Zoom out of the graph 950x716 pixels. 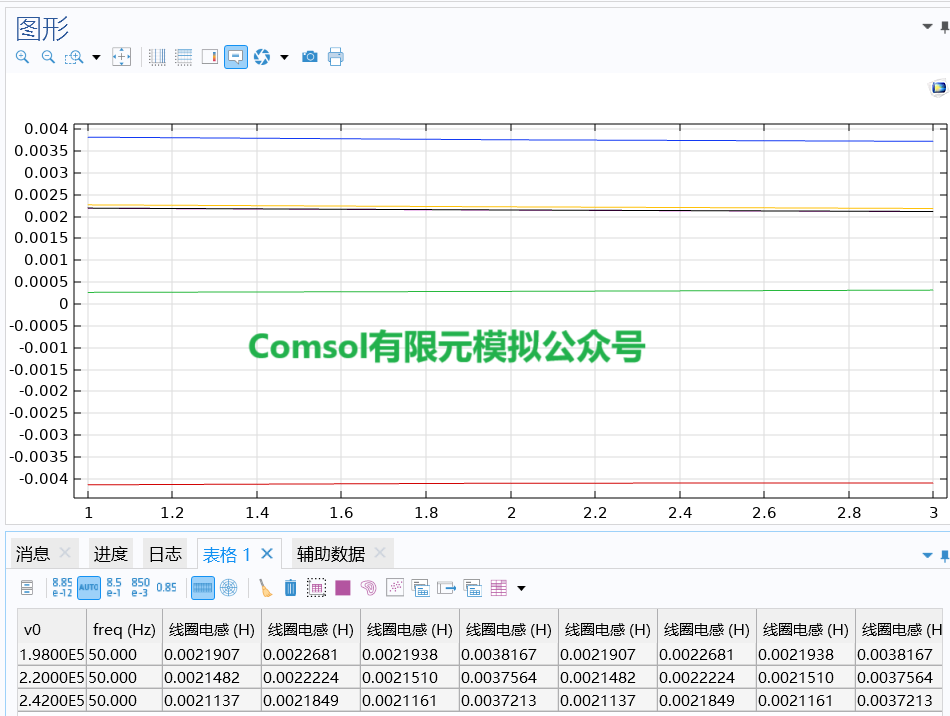[x=48, y=57]
